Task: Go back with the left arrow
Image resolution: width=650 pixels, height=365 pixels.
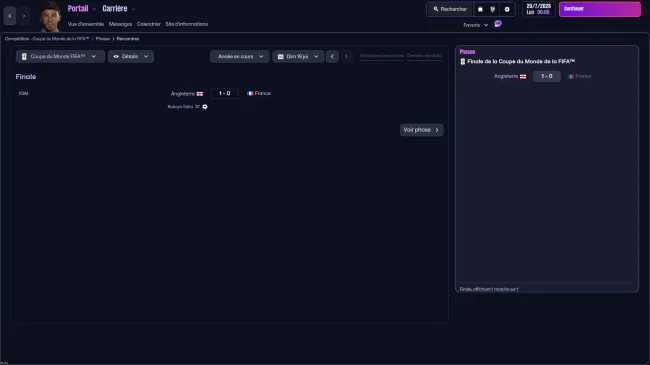Action: 10,16
